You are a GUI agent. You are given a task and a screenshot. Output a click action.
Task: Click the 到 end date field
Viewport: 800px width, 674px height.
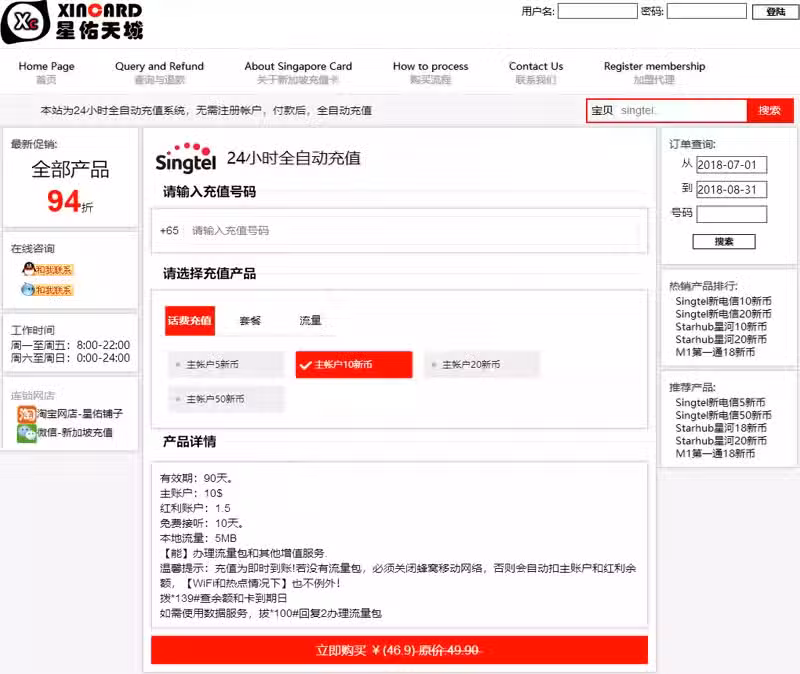point(732,190)
